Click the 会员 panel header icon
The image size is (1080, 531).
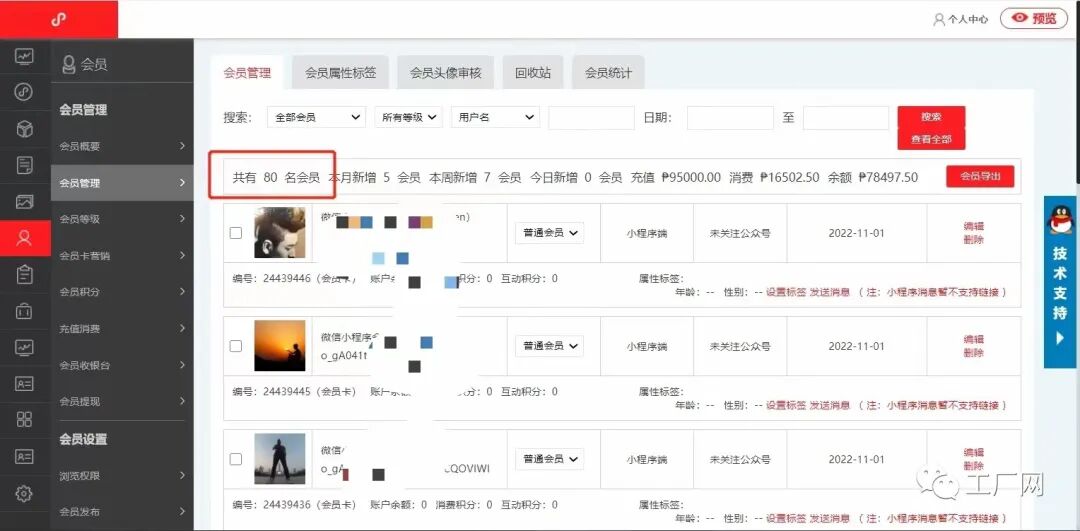(68, 65)
